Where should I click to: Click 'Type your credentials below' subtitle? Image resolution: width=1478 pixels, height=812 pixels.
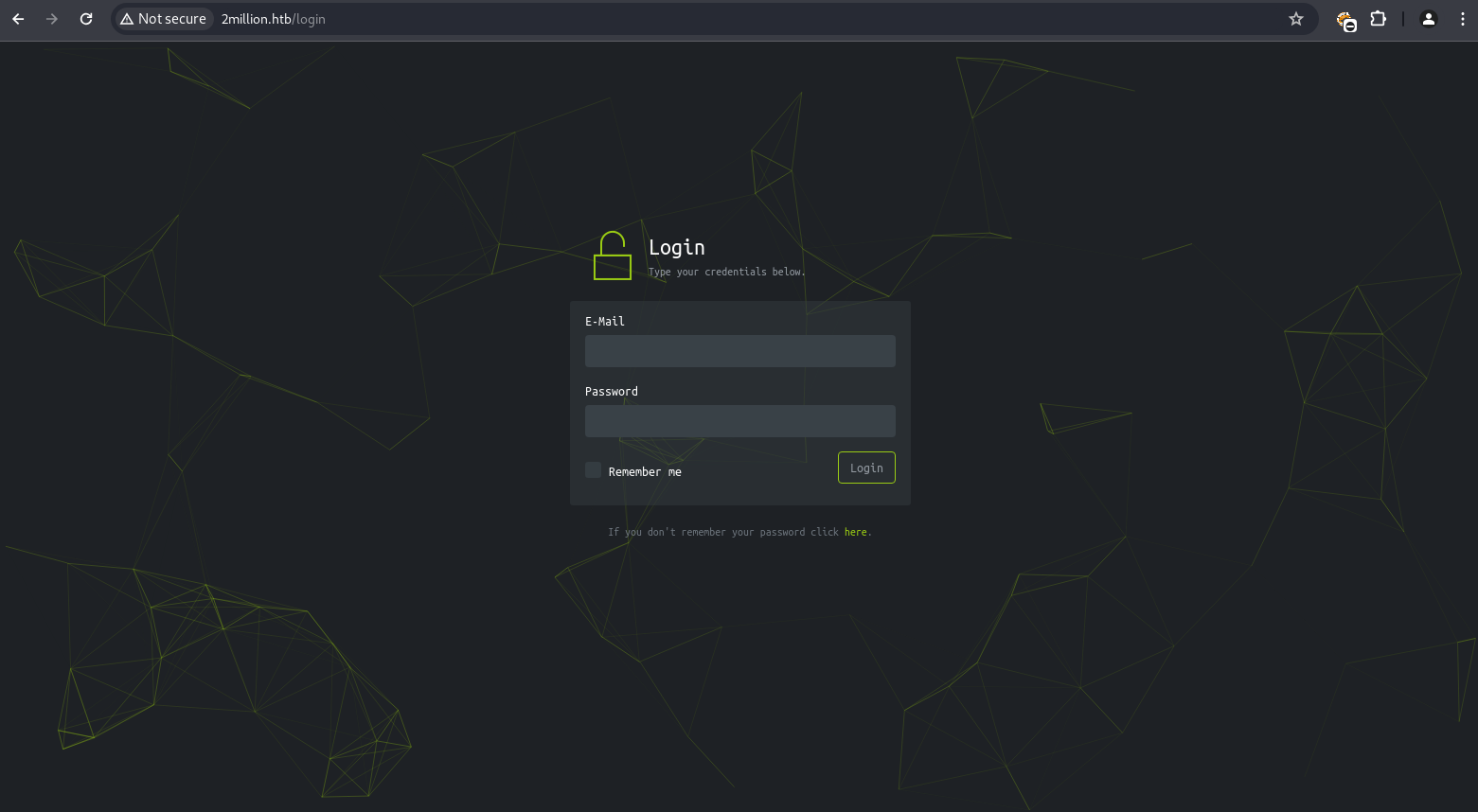pyautogui.click(x=726, y=272)
